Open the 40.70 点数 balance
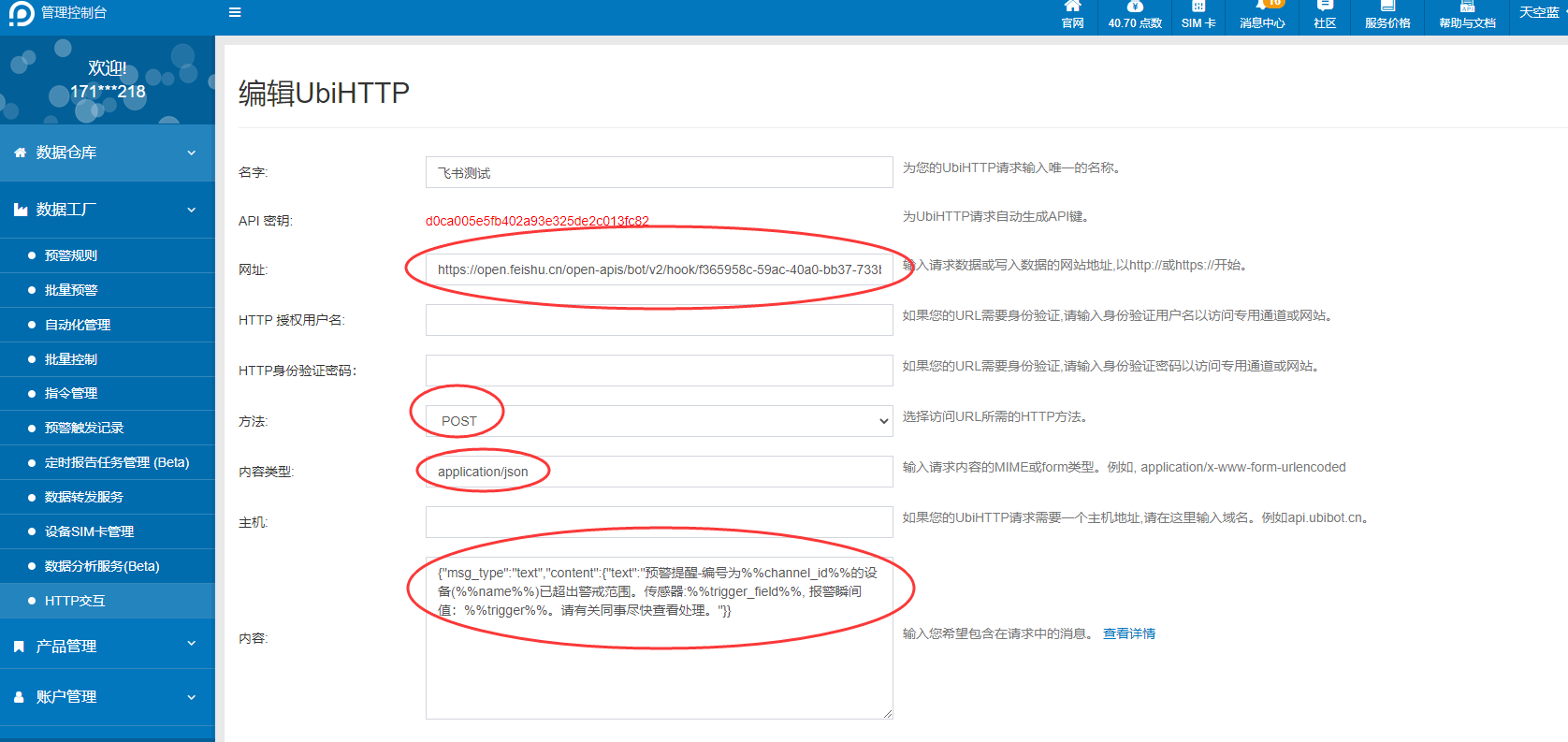Screen dimensions: 1568x742 (x=1135, y=16)
